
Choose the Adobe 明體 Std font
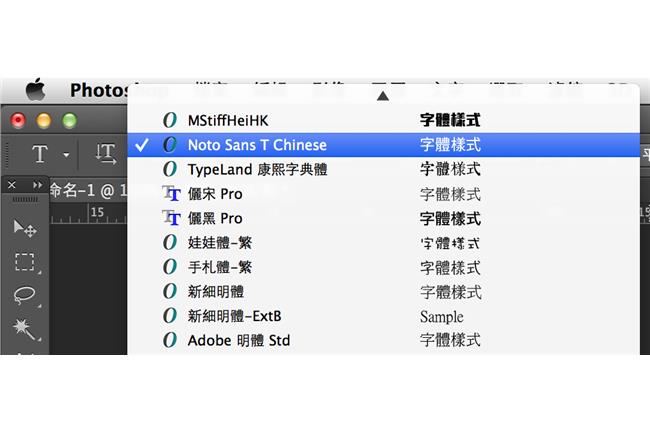[383, 340]
